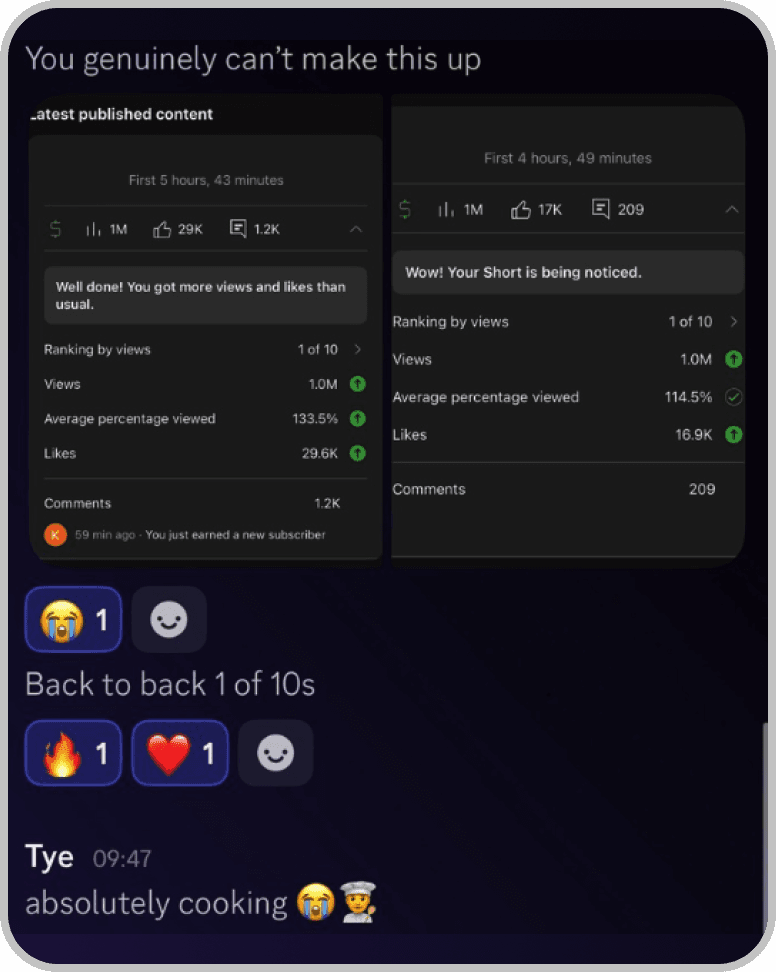Viewport: 776px width, 972px height.
Task: Click the 1M views bar chart icon in left card
Action: [94, 230]
